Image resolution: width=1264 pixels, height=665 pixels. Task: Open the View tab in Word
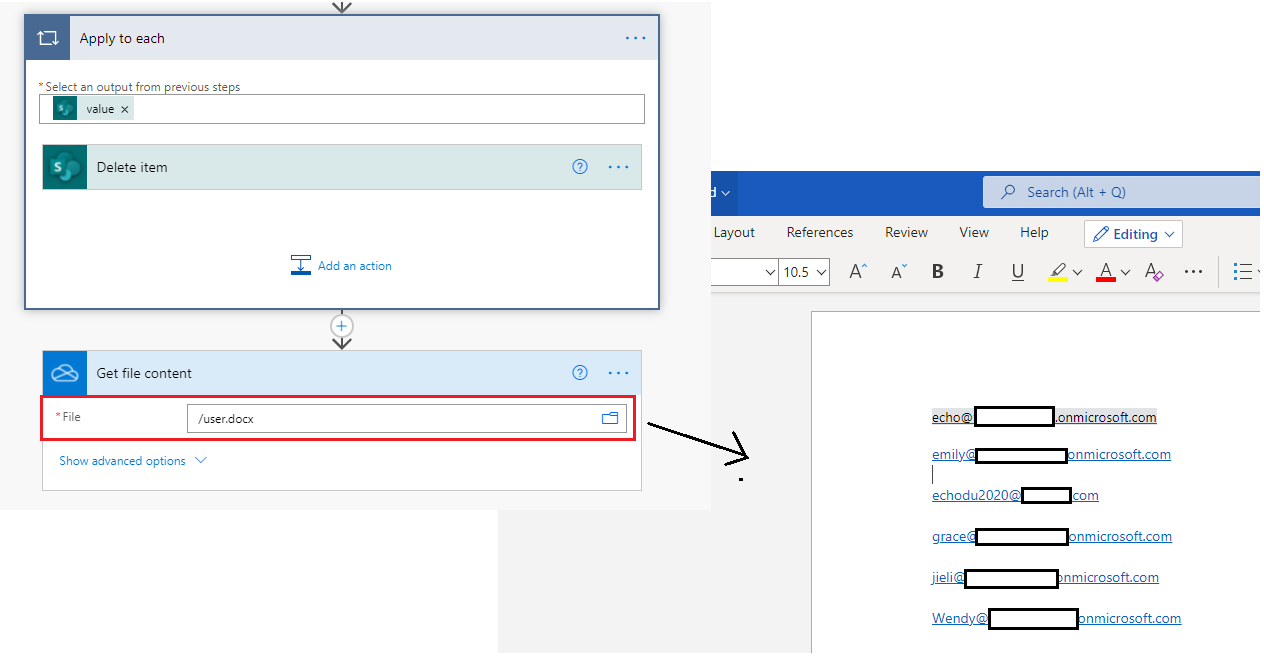[x=974, y=232]
